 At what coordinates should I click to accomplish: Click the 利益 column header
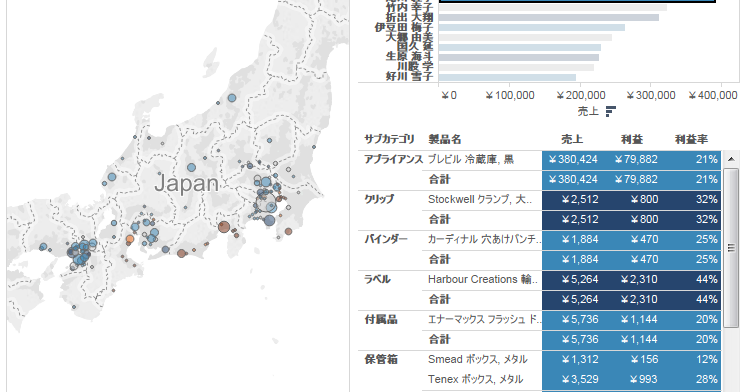tap(632, 139)
